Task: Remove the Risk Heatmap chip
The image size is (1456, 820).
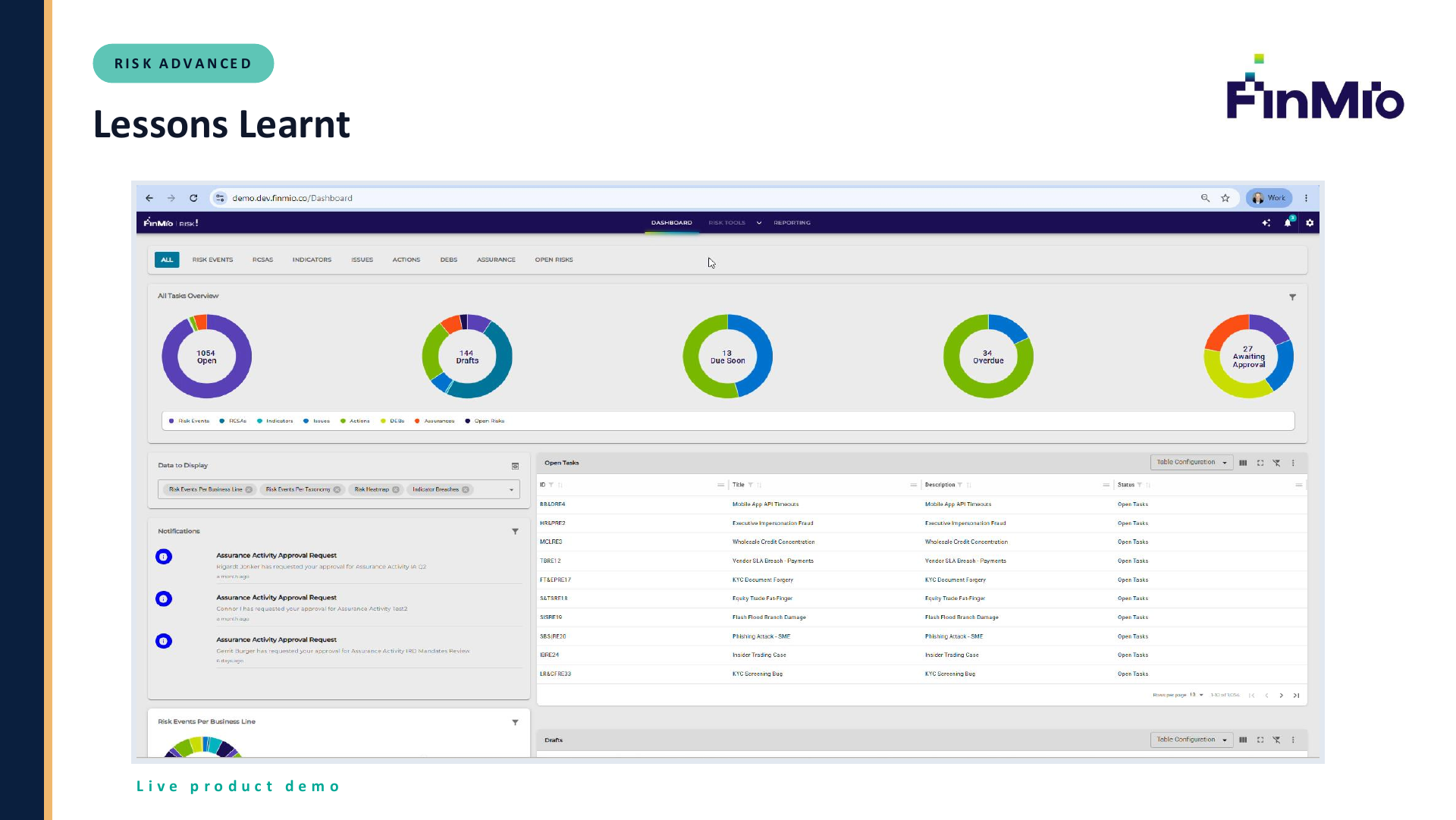Action: pyautogui.click(x=396, y=490)
